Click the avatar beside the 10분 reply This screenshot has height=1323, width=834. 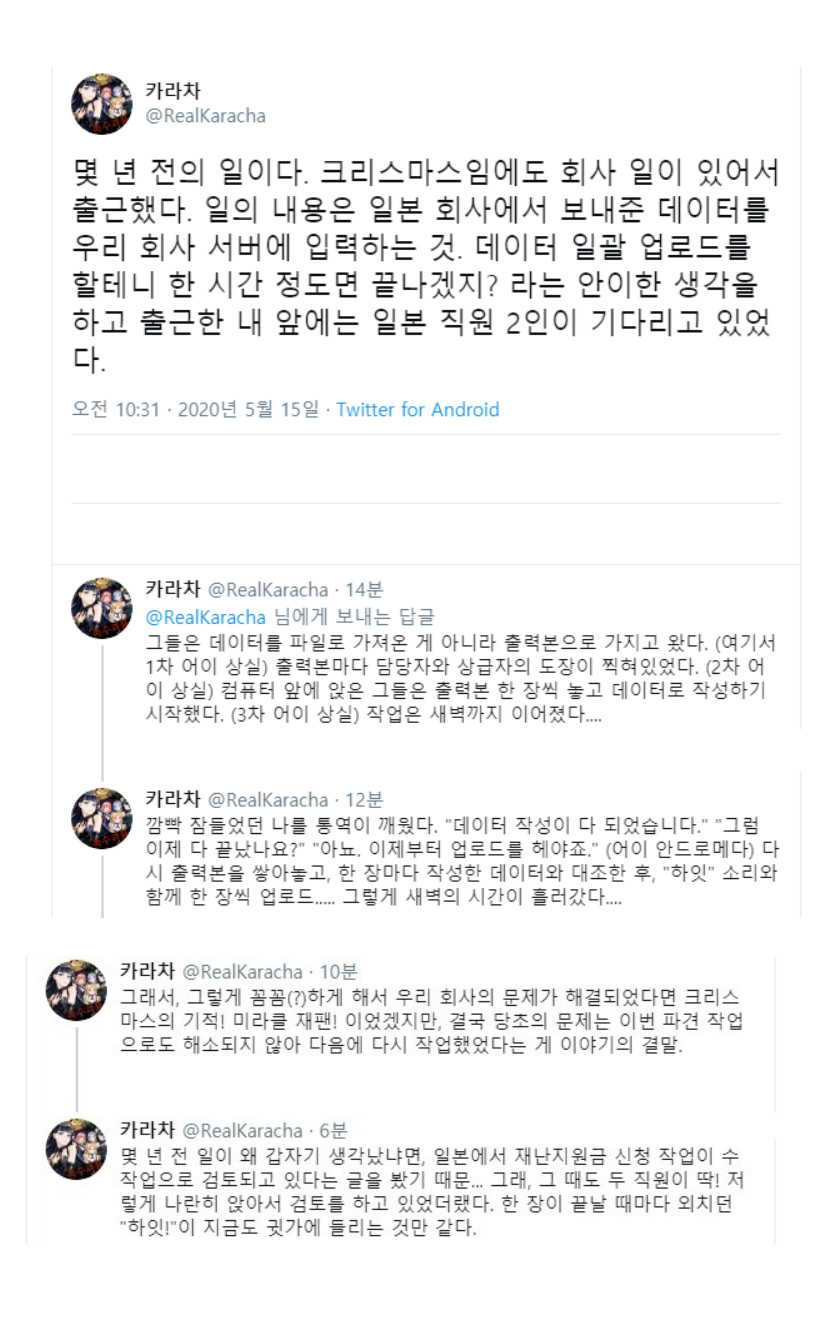click(x=76, y=991)
